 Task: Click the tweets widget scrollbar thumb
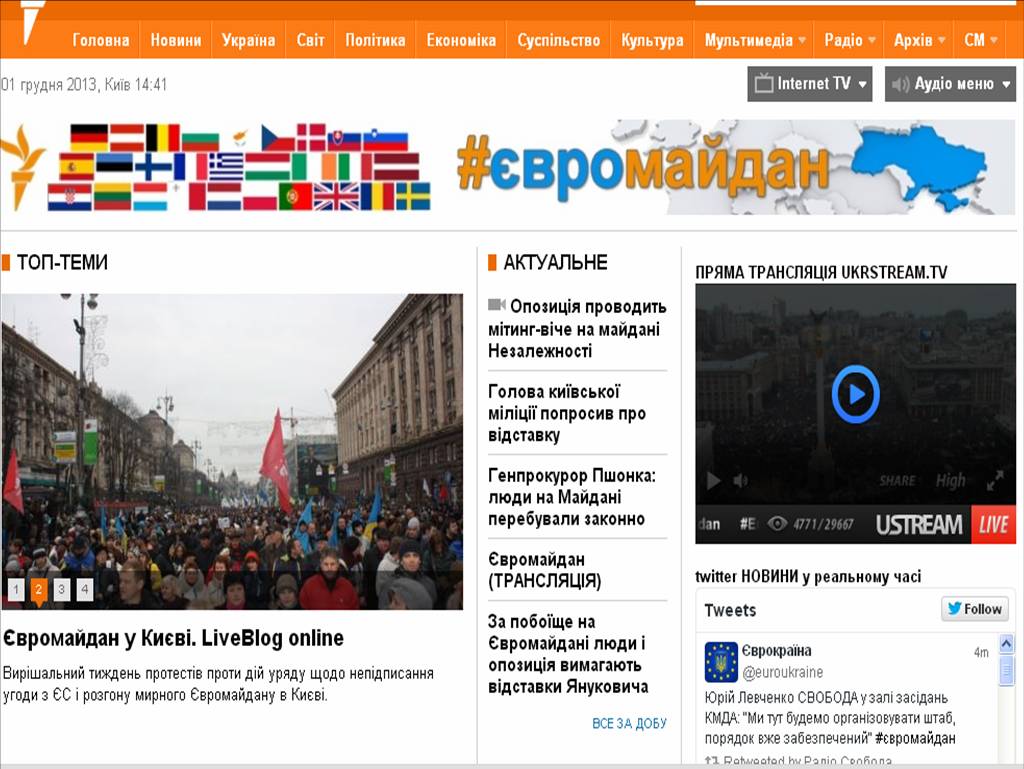[1006, 668]
